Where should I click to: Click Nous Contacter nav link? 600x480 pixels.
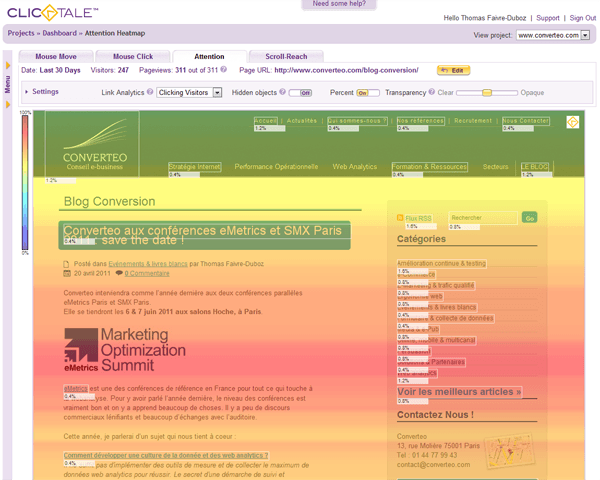click(526, 121)
